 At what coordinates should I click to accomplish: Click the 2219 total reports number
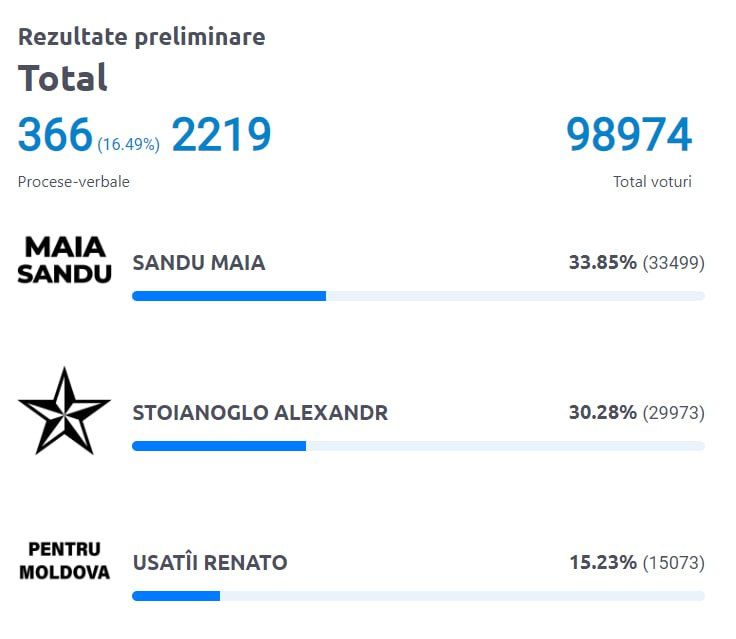[221, 135]
